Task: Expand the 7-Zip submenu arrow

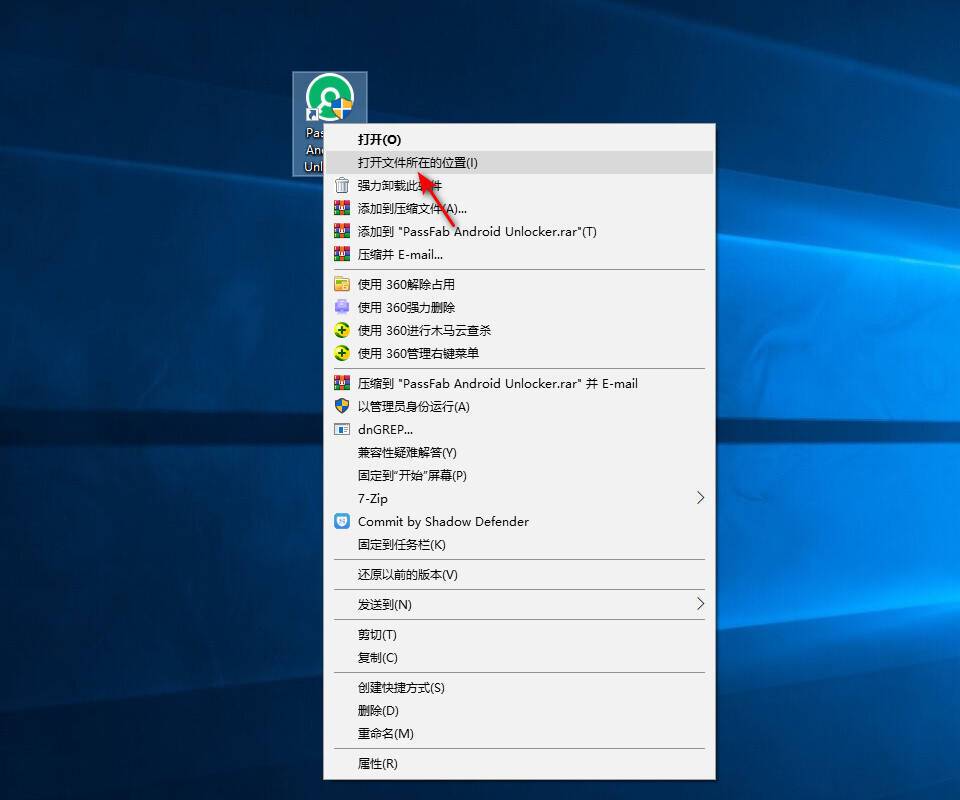Action: pos(700,498)
